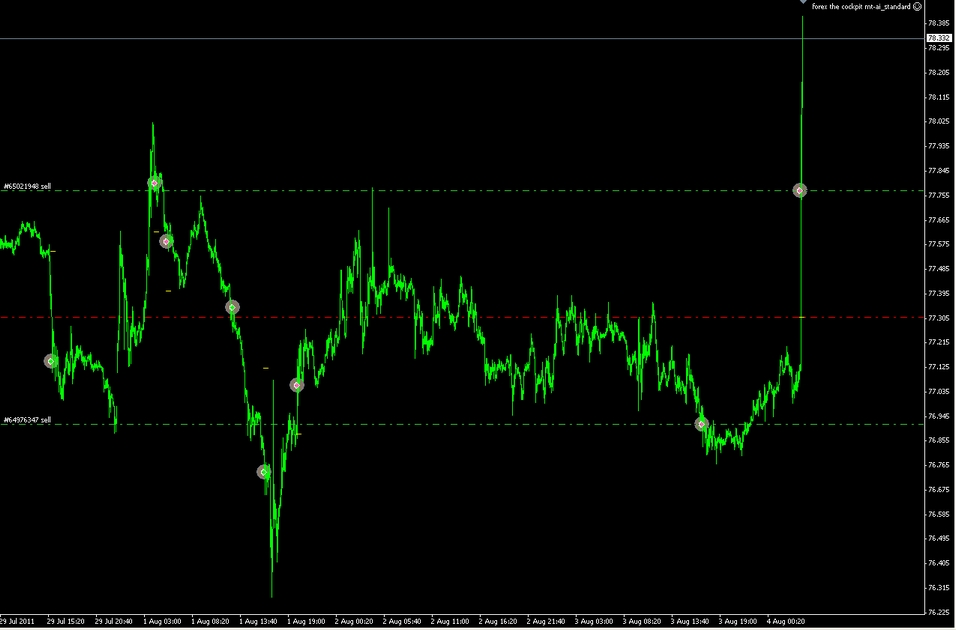
Task: Click the '4 Aug 00:20' time label
Action: click(x=786, y=621)
